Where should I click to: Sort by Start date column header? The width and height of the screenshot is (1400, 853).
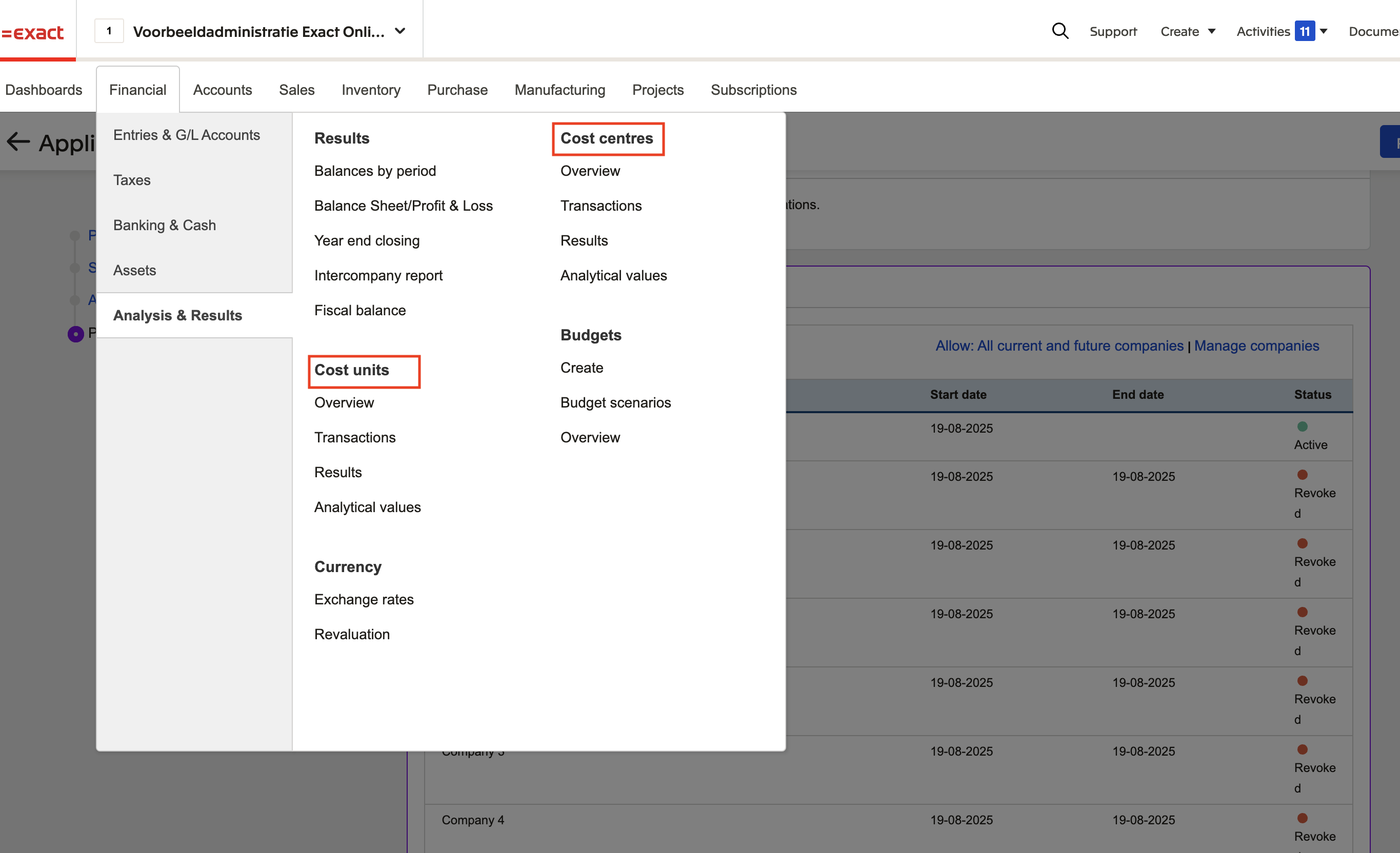coord(958,394)
